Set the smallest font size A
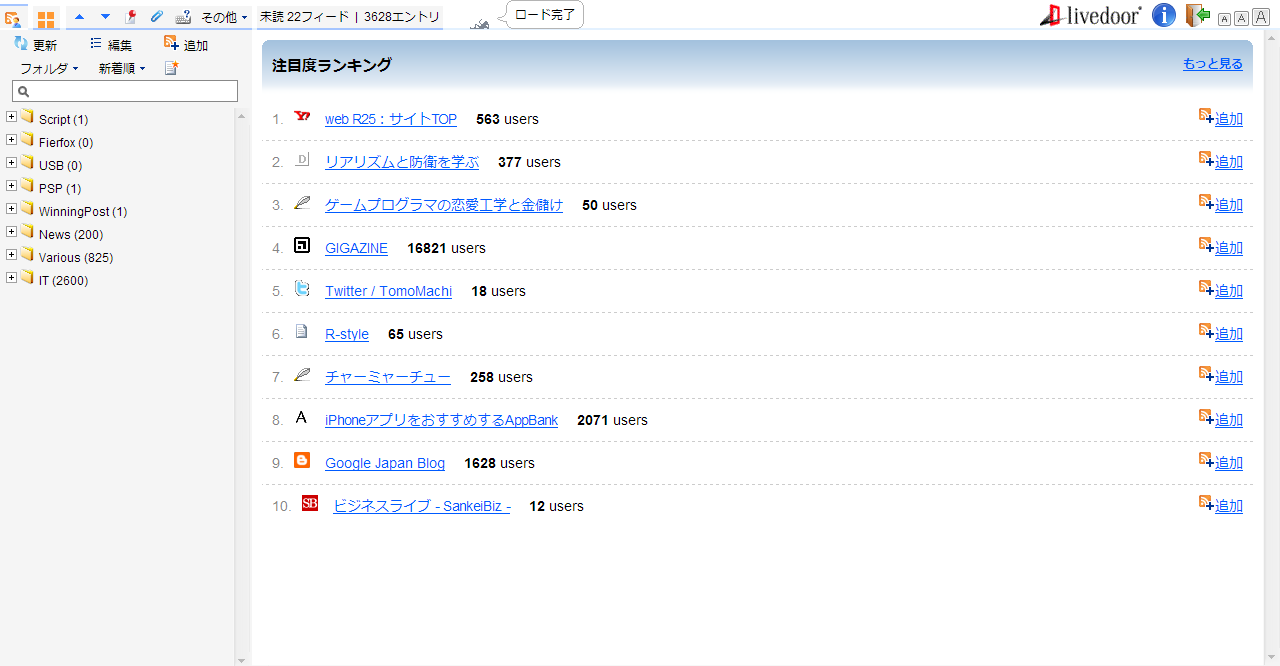Viewport: 1280px width, 666px height. (1224, 19)
